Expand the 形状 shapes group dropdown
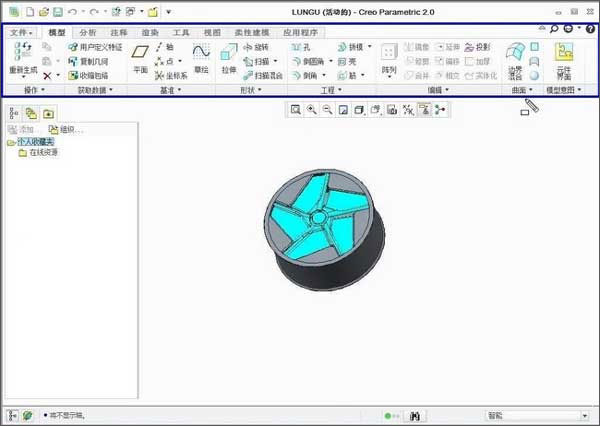600x426 pixels. click(251, 90)
